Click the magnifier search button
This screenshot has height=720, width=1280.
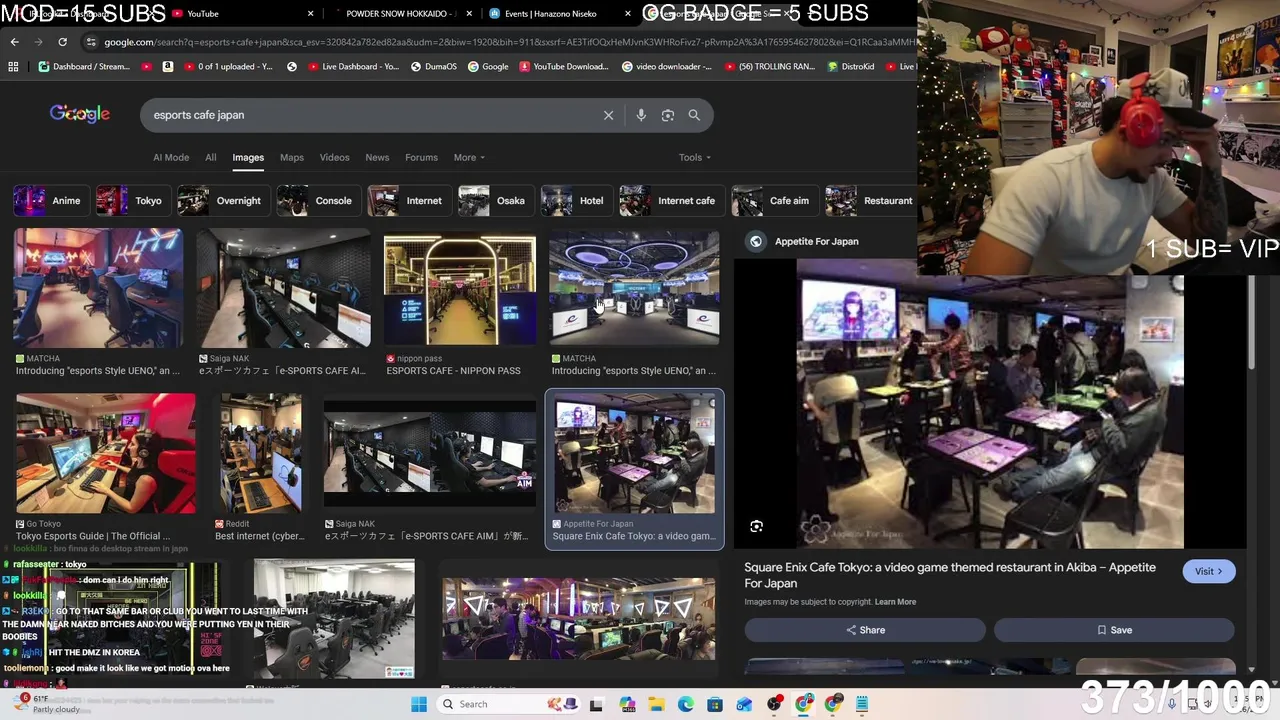coord(694,115)
